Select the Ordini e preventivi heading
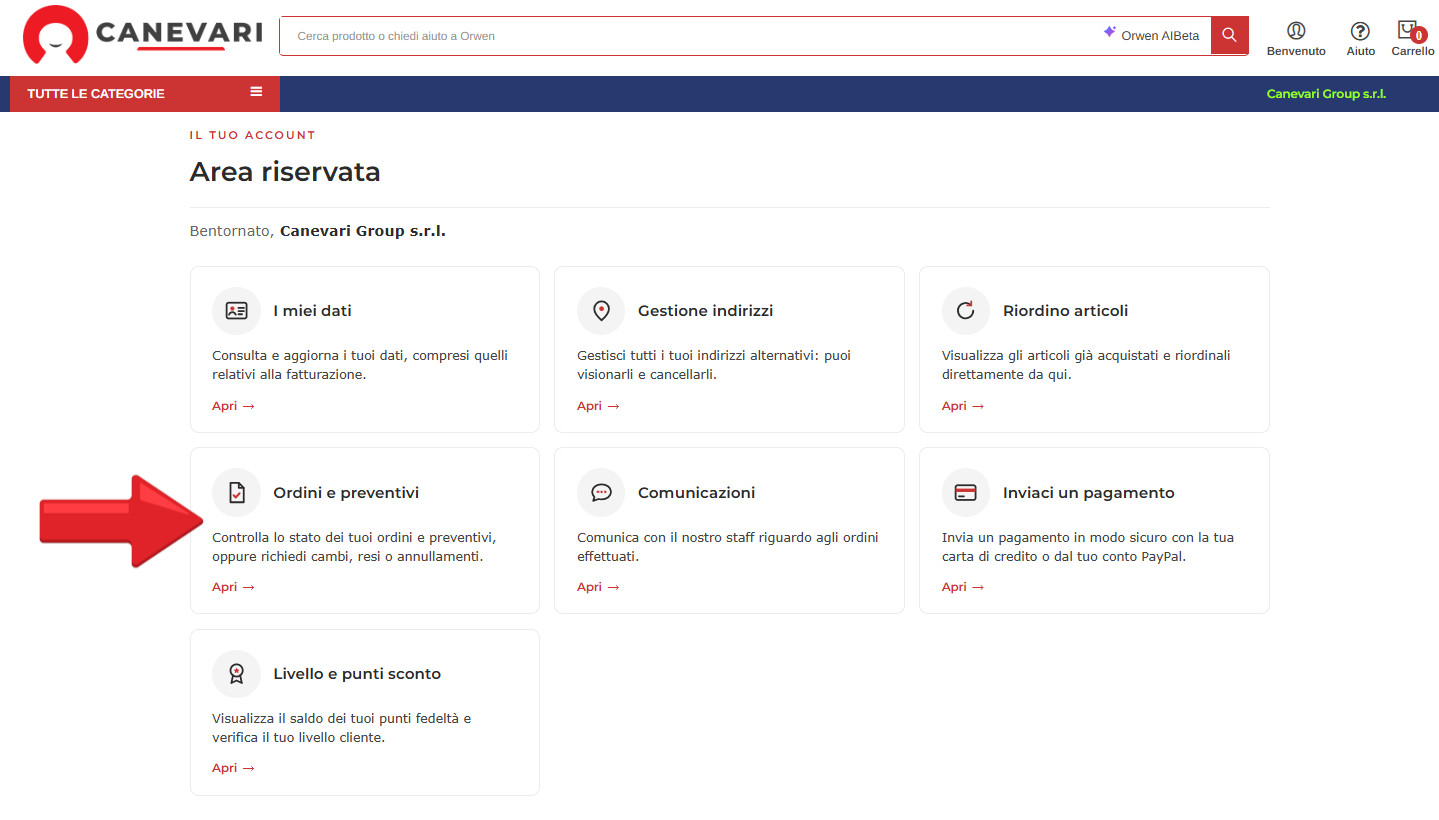The image size is (1439, 820). coord(346,493)
